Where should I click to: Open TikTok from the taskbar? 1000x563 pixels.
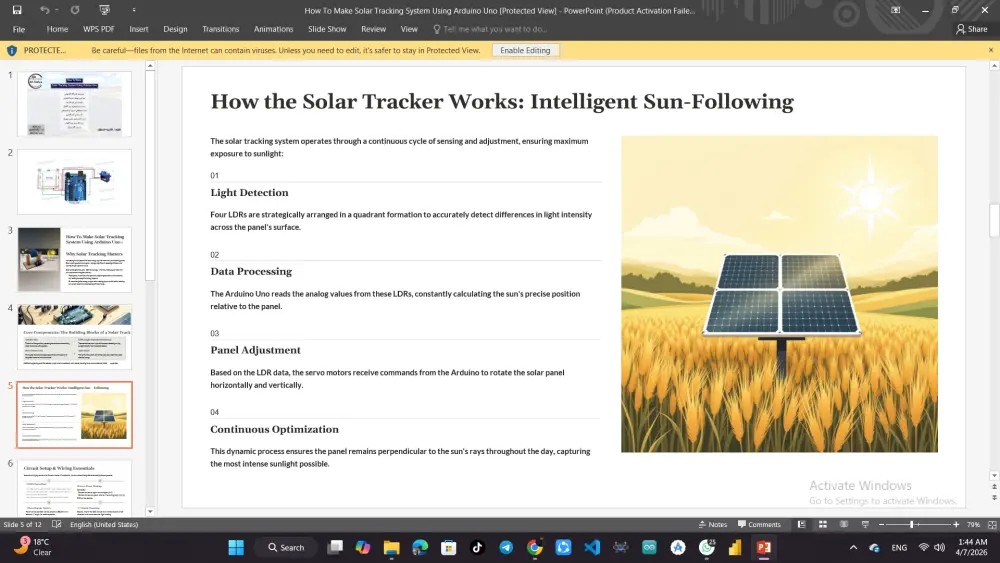[477, 548]
